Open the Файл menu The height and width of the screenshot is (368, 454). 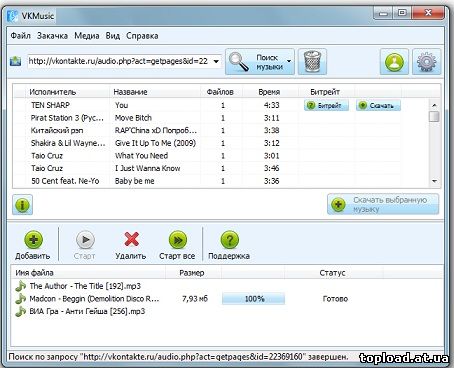click(x=21, y=36)
